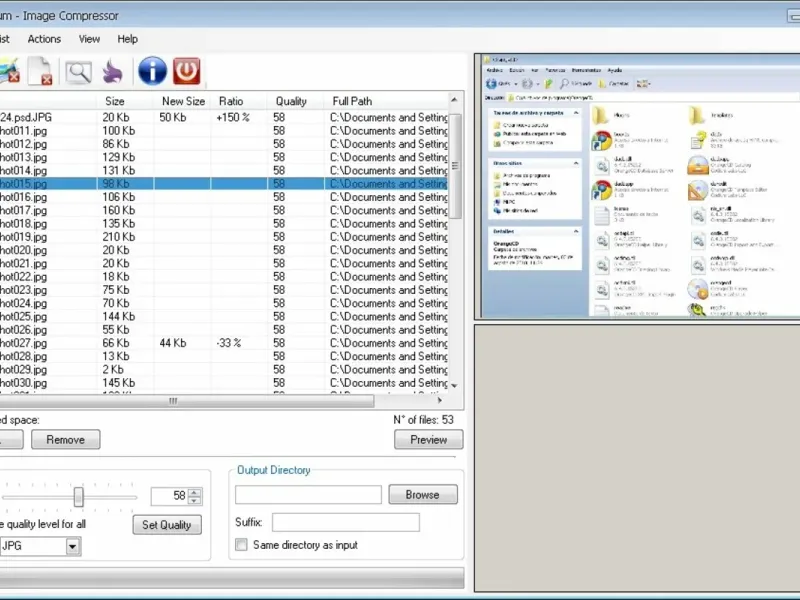The height and width of the screenshot is (600, 800).
Task: Click the quality slider handle
Action: point(79,496)
